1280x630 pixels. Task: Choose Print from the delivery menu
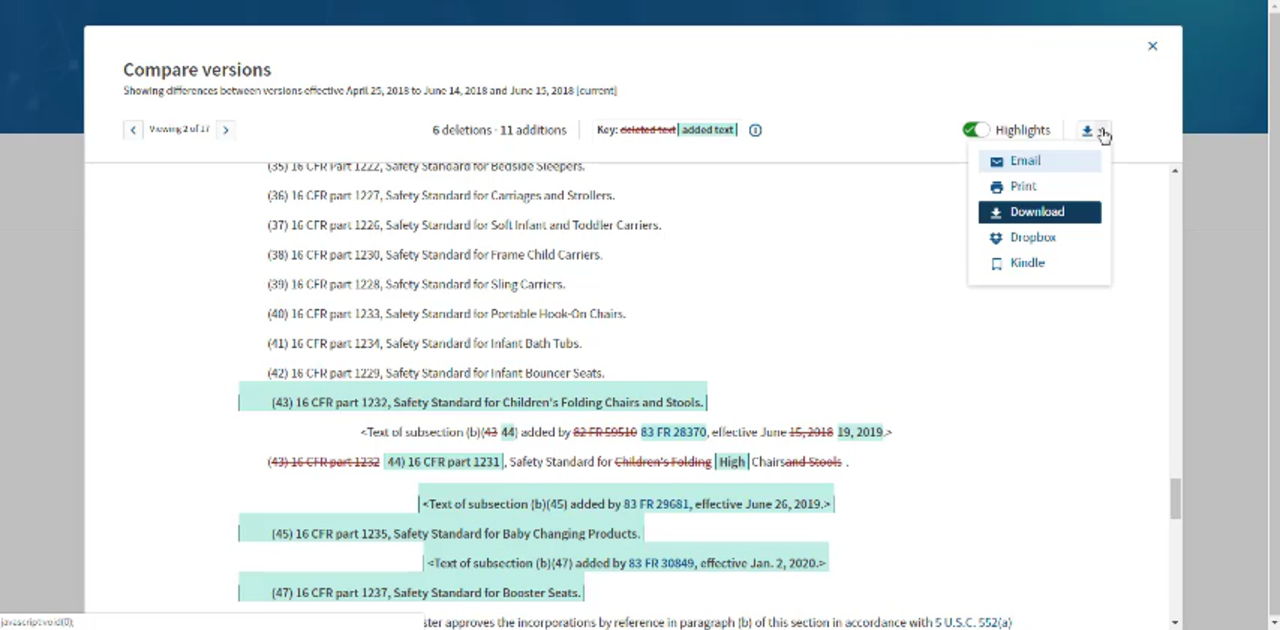1023,187
